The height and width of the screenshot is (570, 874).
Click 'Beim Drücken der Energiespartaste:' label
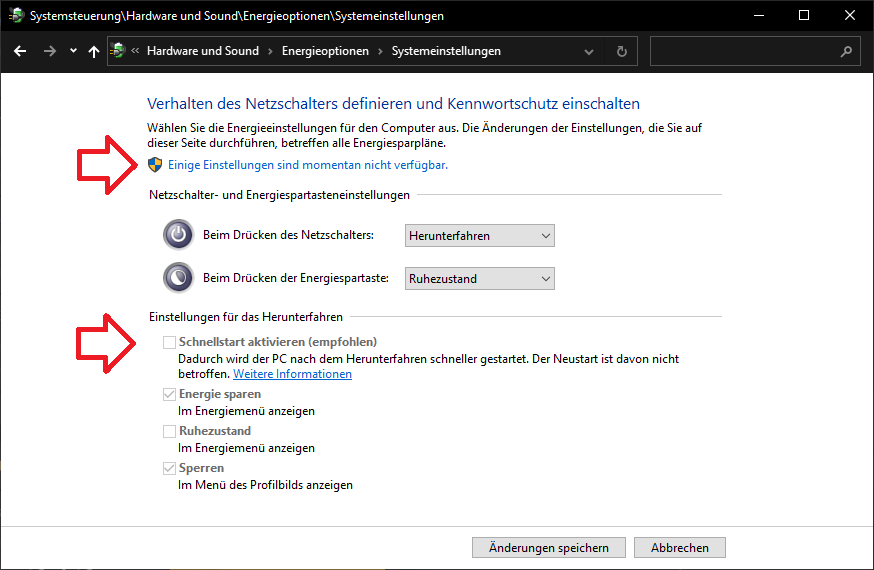[x=296, y=278]
